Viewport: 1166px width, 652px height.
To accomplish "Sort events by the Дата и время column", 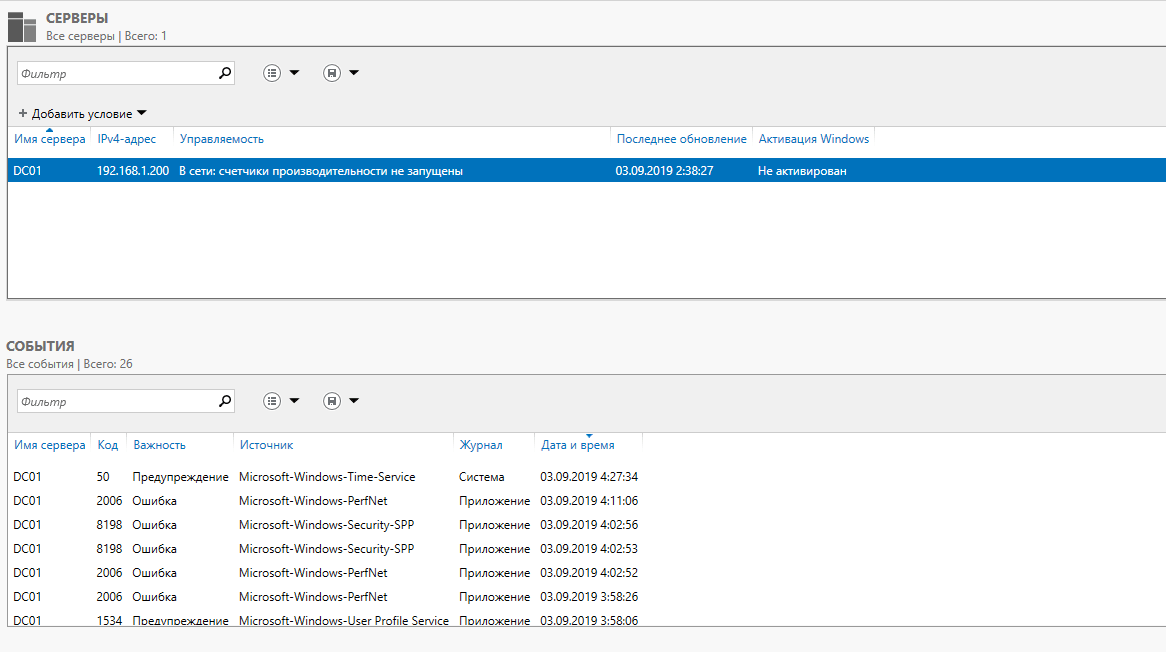I will coord(577,445).
